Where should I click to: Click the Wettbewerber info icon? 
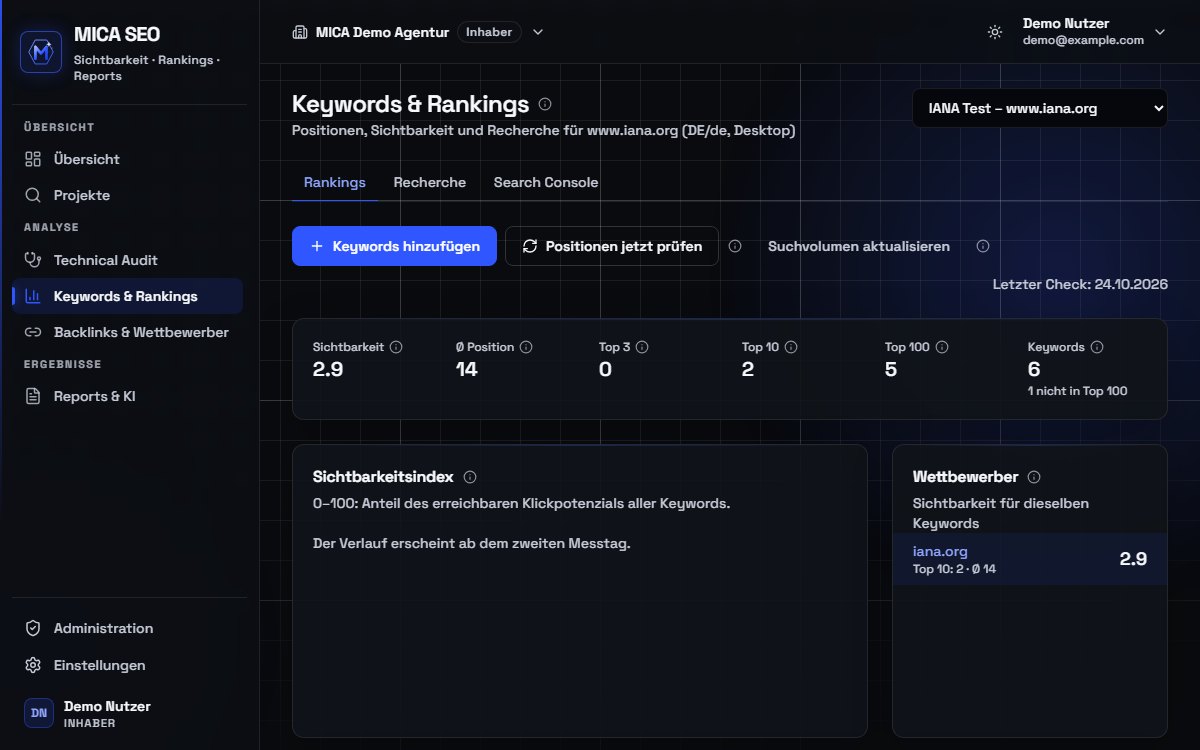[x=1034, y=477]
